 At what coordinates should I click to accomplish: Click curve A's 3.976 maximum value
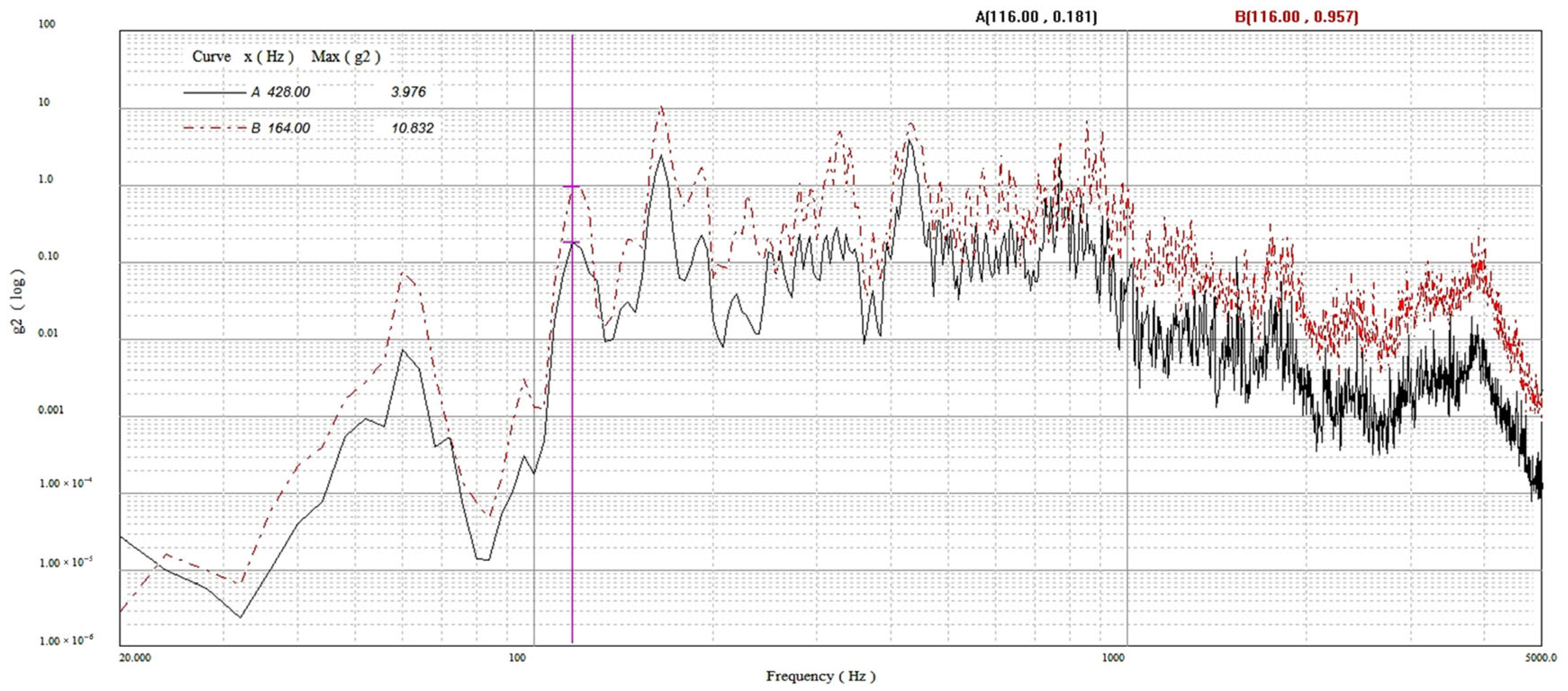pyautogui.click(x=408, y=93)
